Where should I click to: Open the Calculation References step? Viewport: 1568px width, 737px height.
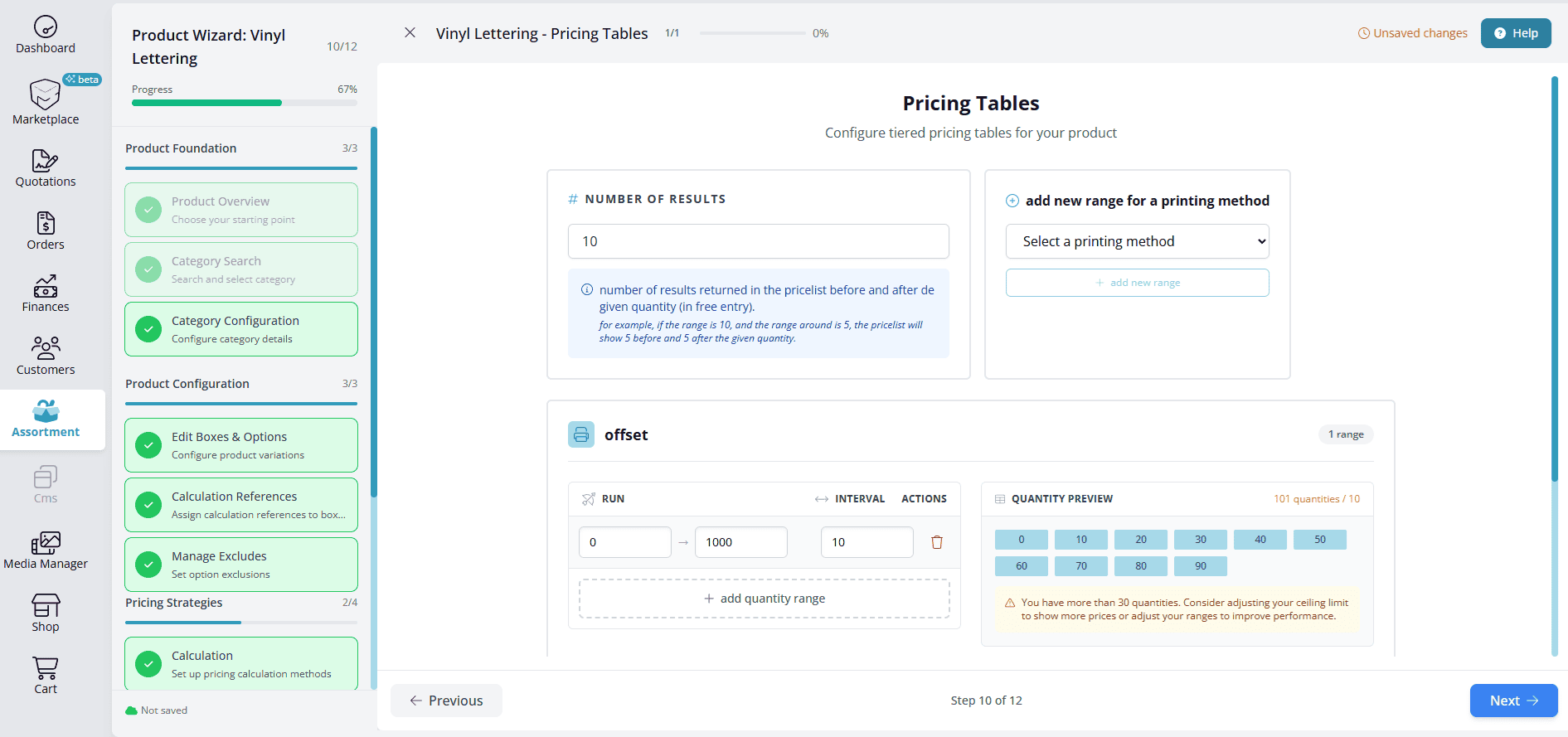tap(241, 505)
